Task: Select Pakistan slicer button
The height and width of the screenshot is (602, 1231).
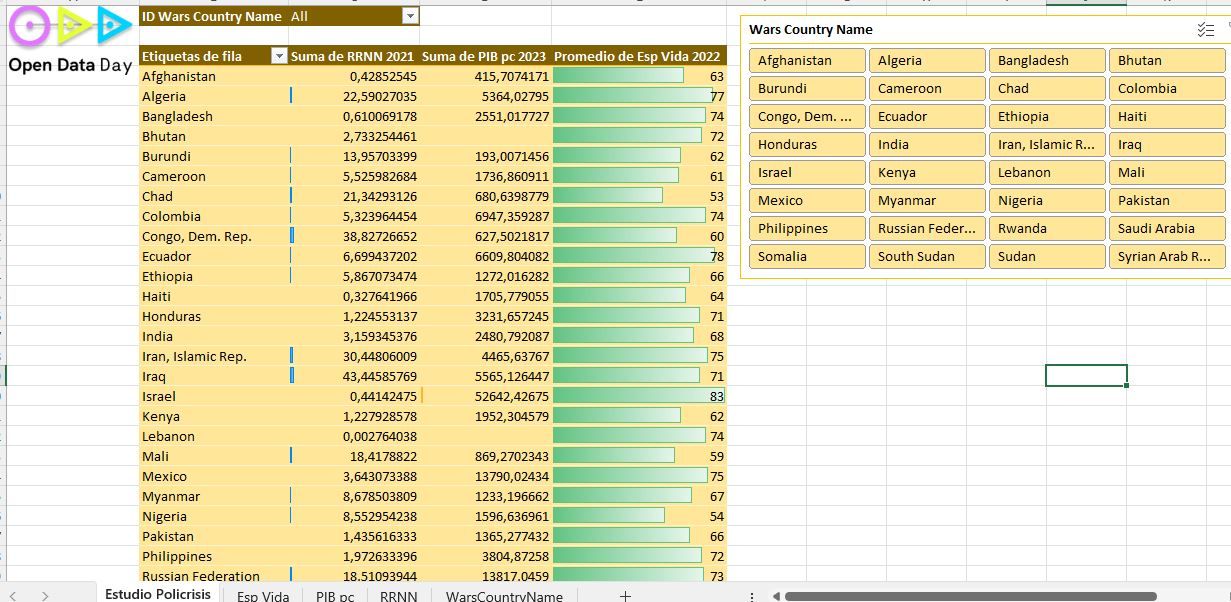Action: [x=1167, y=200]
